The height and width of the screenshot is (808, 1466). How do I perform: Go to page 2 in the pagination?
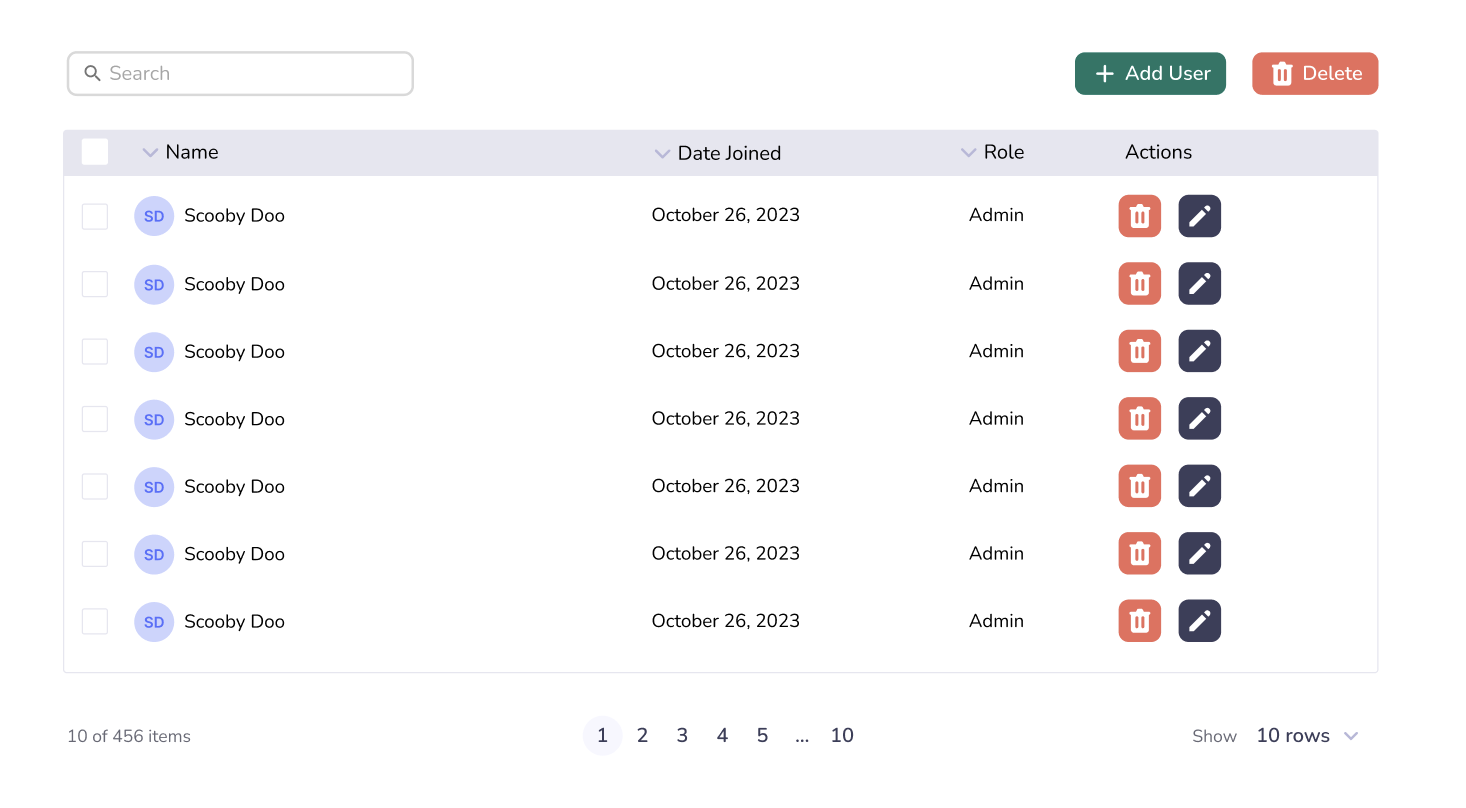(642, 736)
